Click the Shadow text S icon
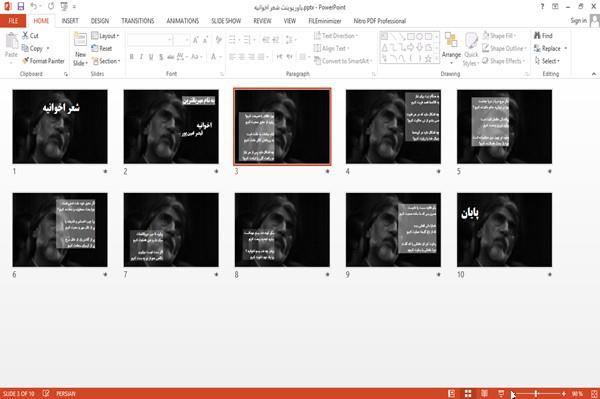 [x=161, y=57]
